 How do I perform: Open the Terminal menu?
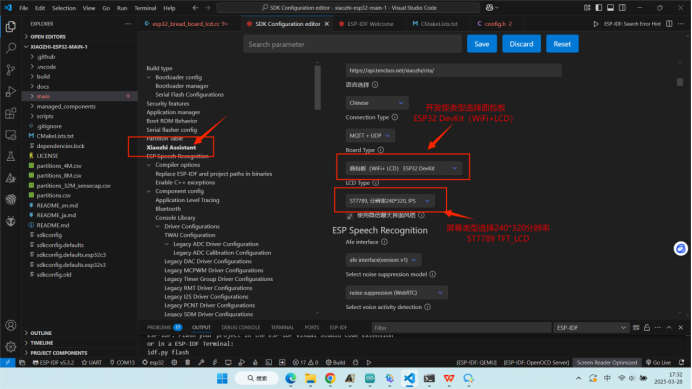point(145,8)
